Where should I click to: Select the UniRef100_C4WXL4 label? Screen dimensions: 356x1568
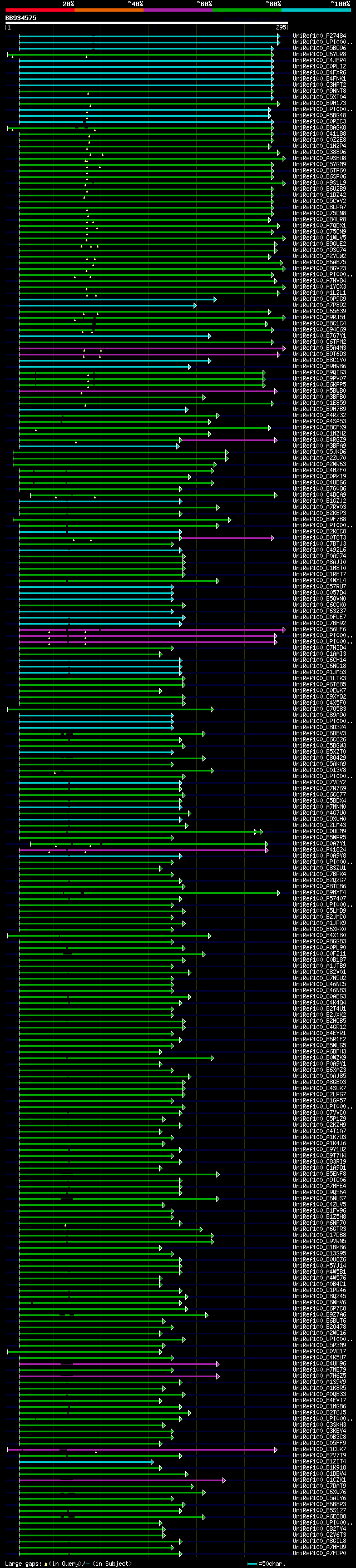tap(319, 581)
